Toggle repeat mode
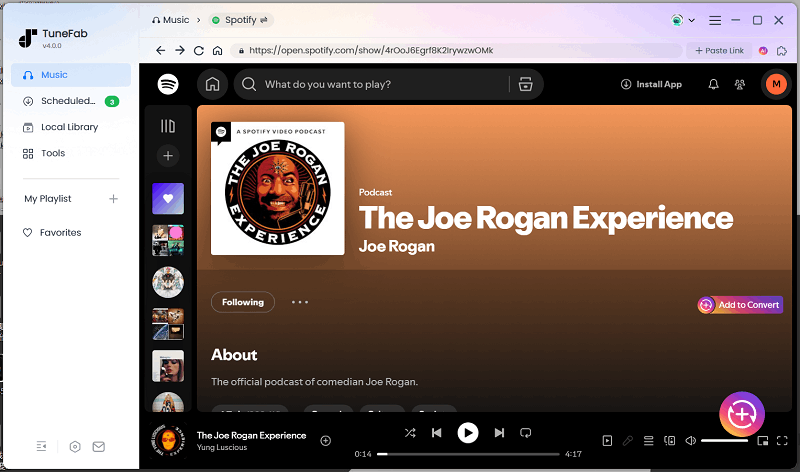Screen dimensions: 800x472 525,433
